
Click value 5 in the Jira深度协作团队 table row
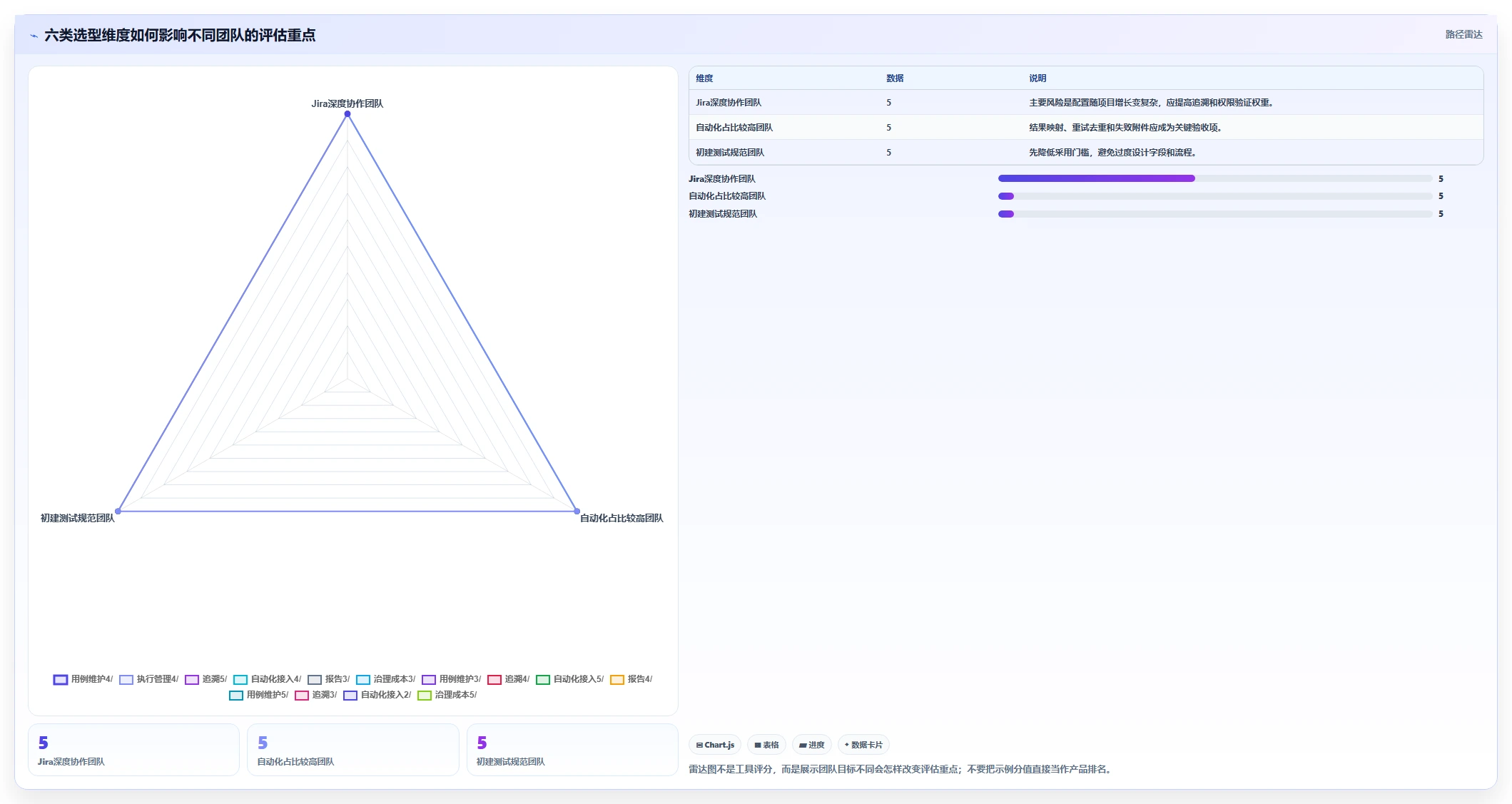point(888,103)
